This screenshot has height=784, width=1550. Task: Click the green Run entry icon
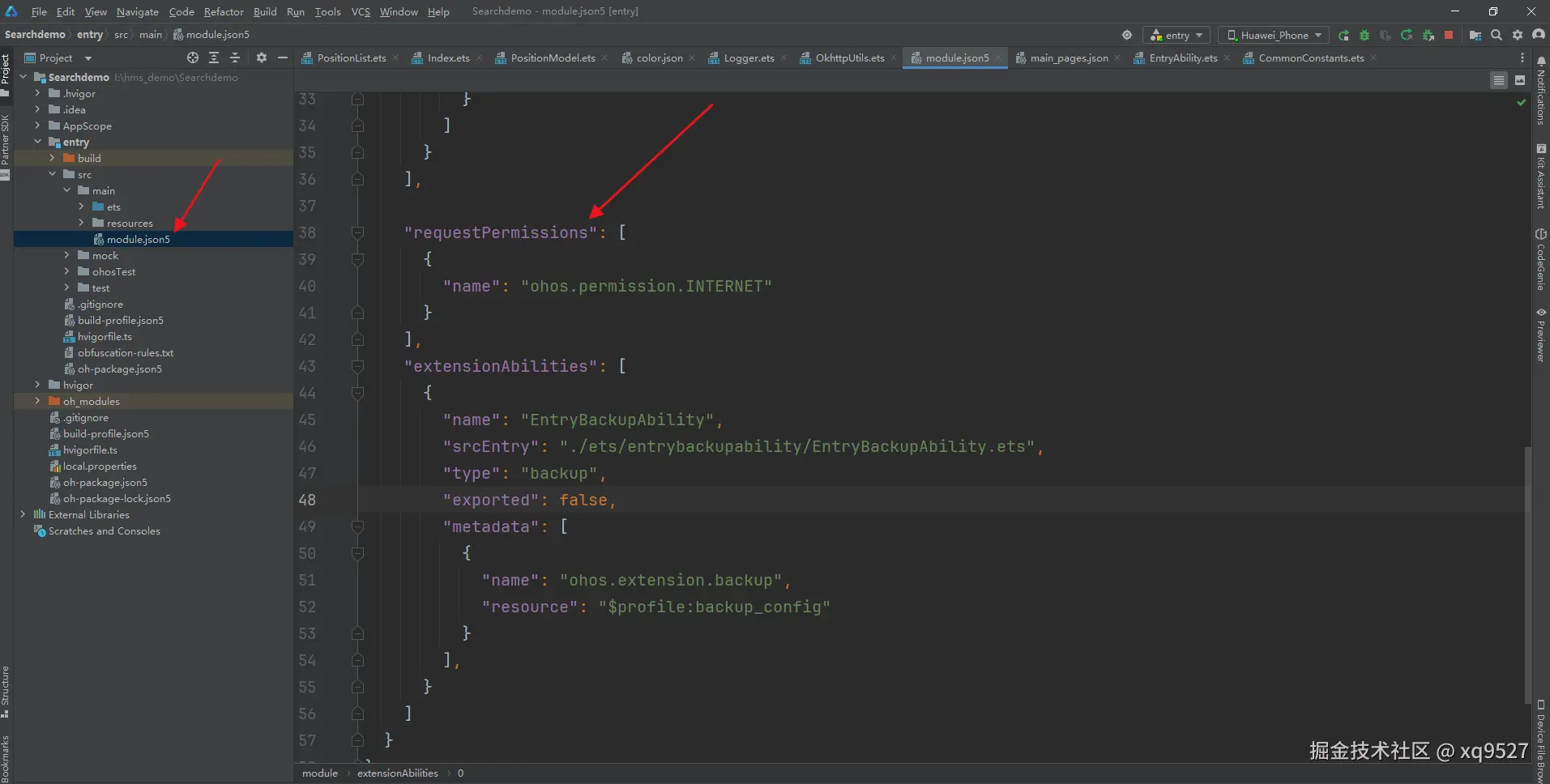pos(1343,35)
